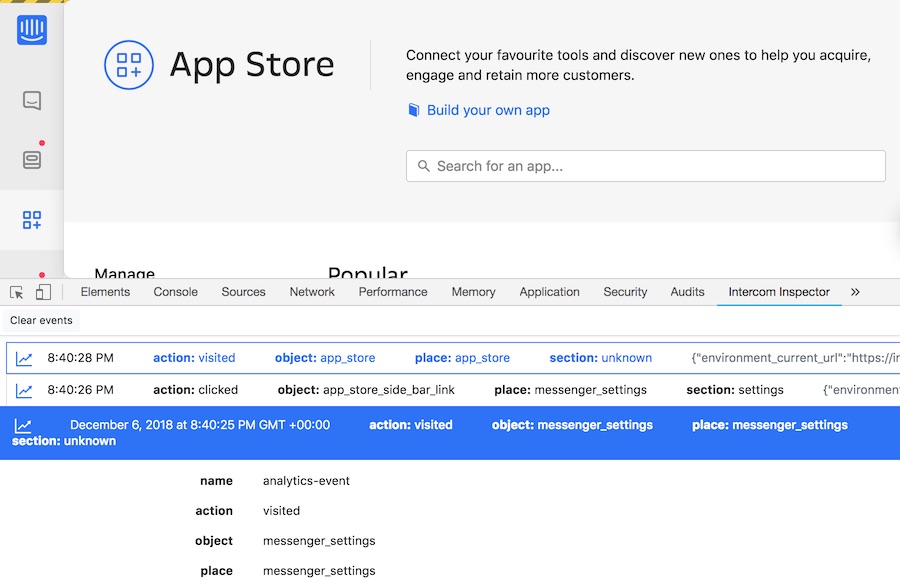
Task: Click chart icon of the 8:40:28 PM event
Action: click(24, 358)
